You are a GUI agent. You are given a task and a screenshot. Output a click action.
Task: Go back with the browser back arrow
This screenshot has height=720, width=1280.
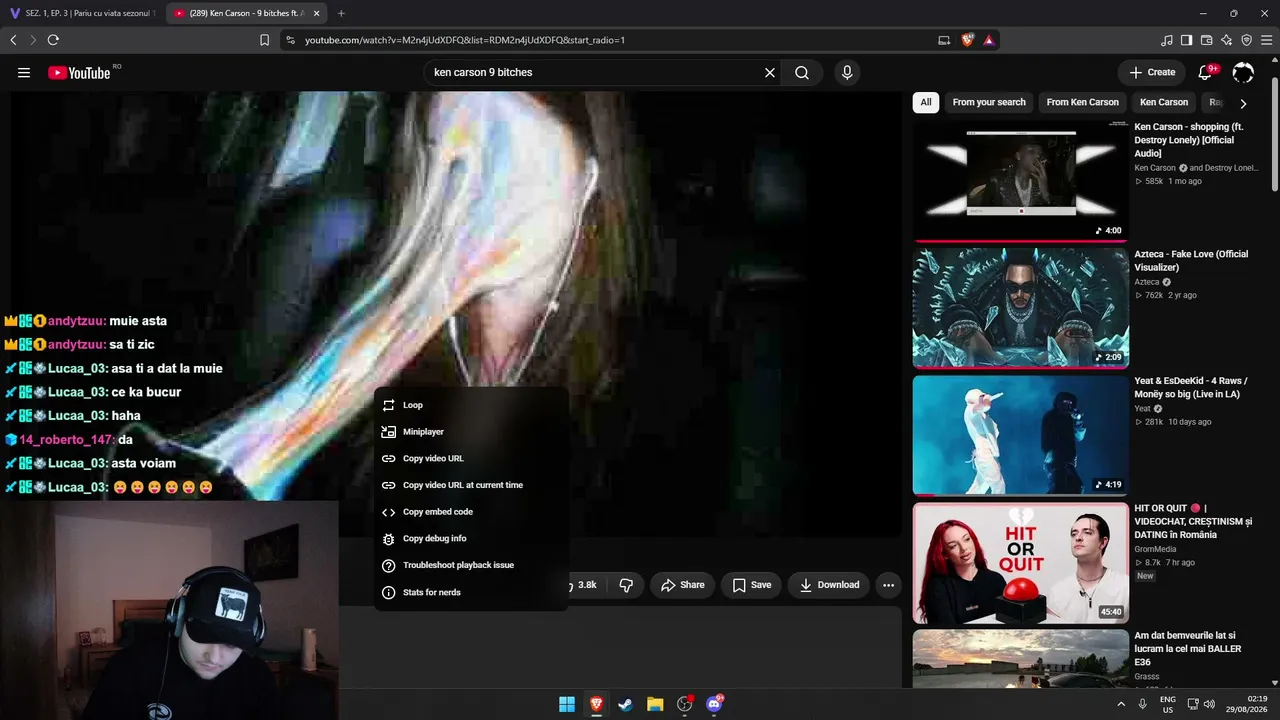[13, 40]
